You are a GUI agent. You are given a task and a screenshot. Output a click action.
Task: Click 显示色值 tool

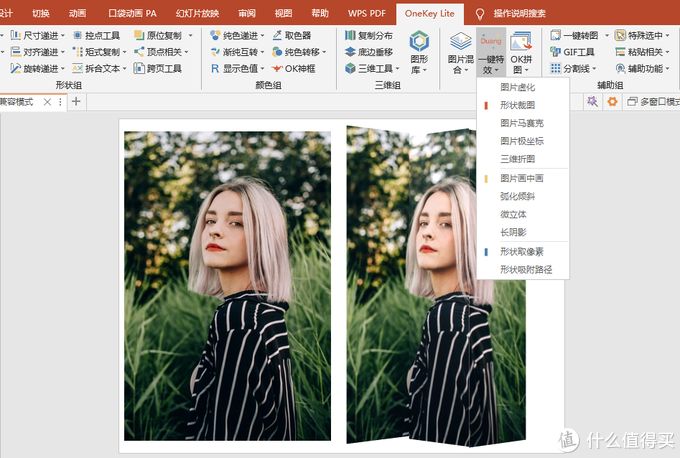click(x=237, y=68)
